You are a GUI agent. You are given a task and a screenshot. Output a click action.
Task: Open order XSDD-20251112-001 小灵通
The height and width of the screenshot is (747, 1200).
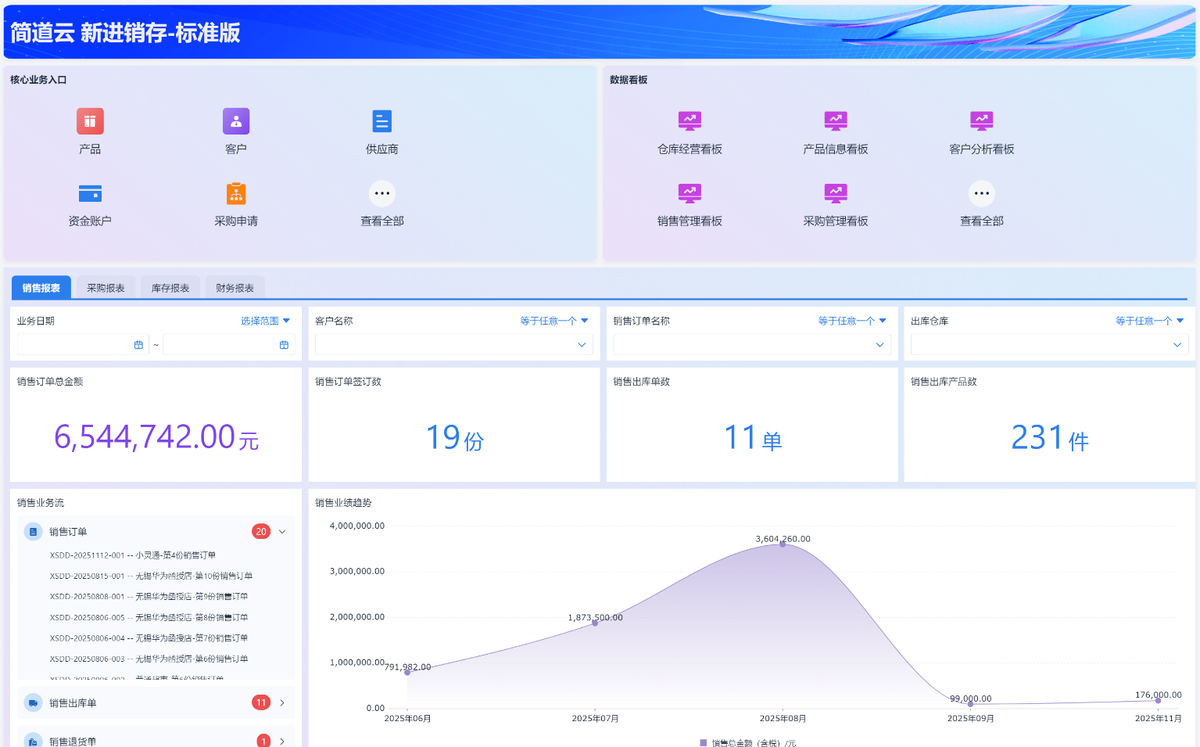(133, 555)
